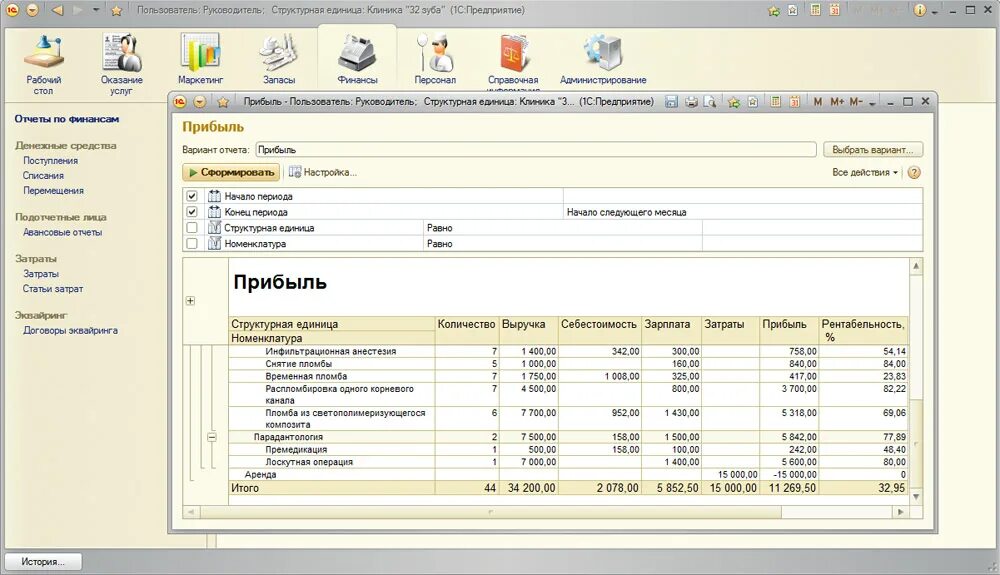Select the Аренда row

click(568, 475)
